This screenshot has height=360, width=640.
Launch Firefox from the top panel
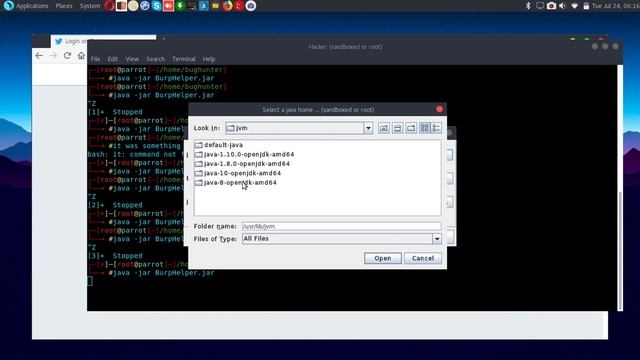point(227,6)
